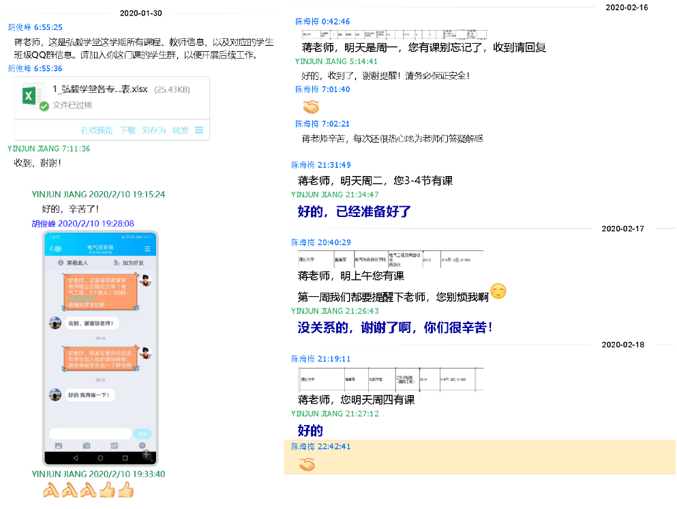This screenshot has height=509, width=677.
Task: Click the blue send button in phone screenshot
Action: (x=142, y=434)
